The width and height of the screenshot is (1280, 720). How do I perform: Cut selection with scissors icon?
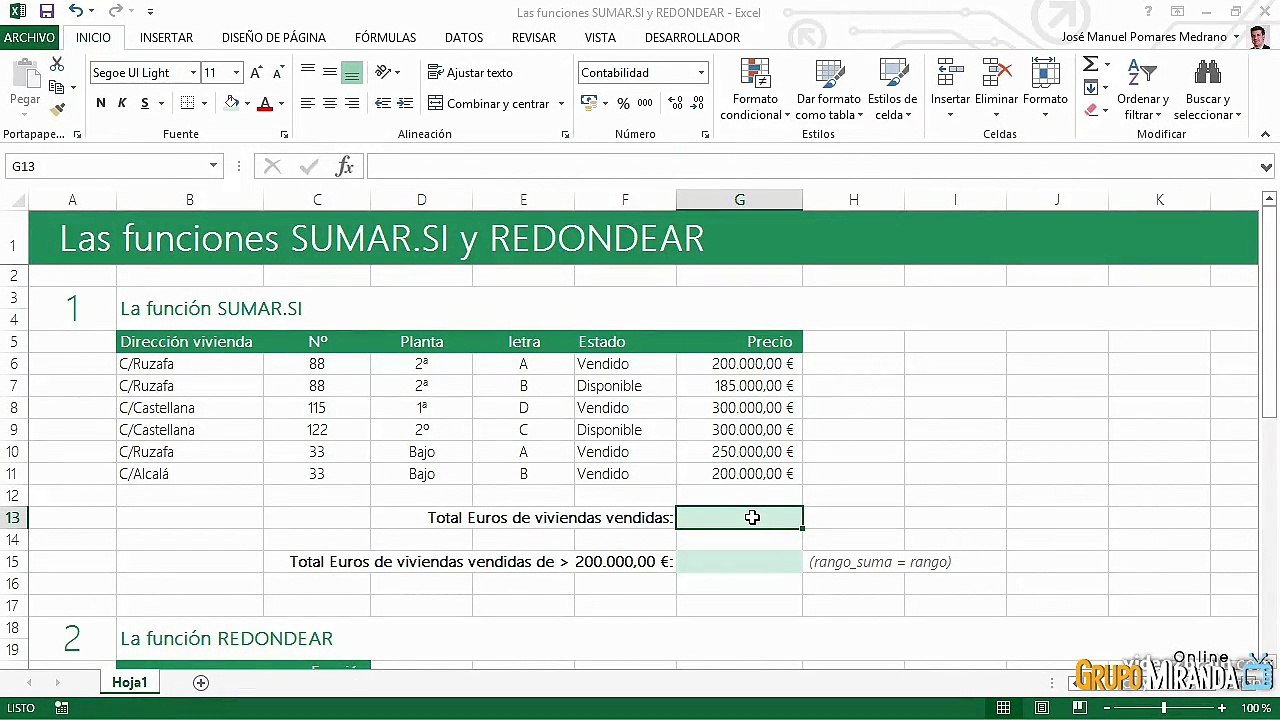(57, 64)
